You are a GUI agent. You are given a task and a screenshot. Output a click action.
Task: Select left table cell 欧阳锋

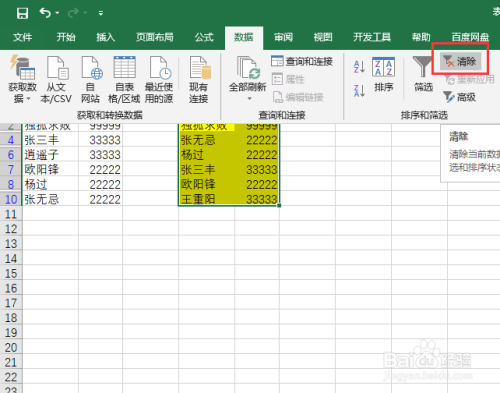50,169
